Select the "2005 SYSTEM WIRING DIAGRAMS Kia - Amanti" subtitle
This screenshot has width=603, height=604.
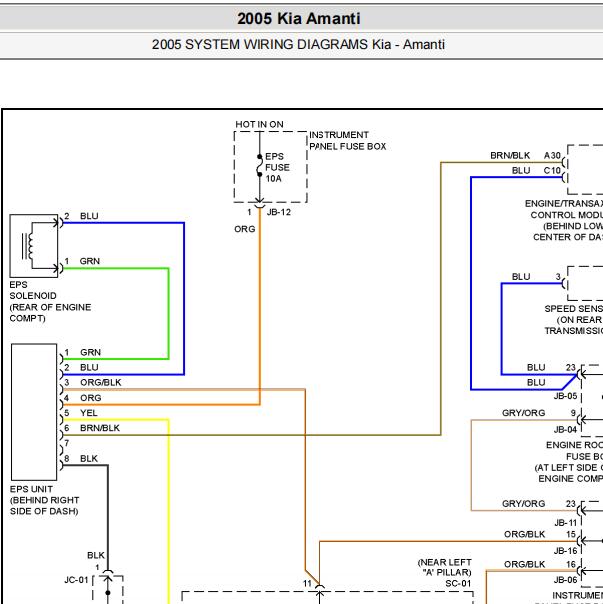298,44
